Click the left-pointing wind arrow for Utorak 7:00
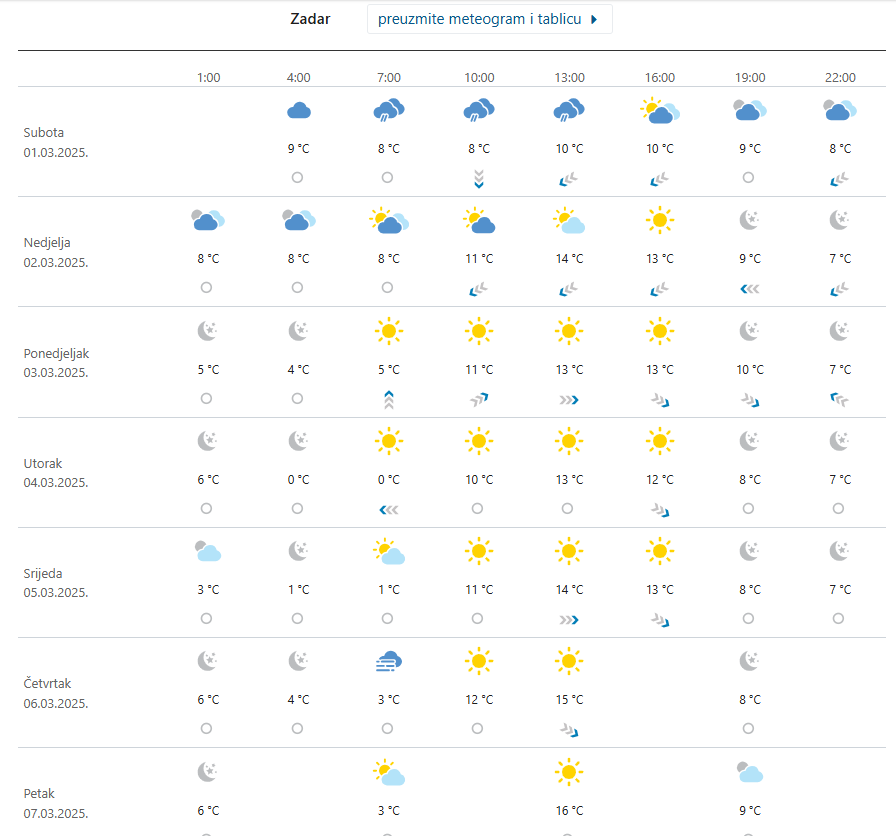This screenshot has height=836, width=896. [388, 509]
